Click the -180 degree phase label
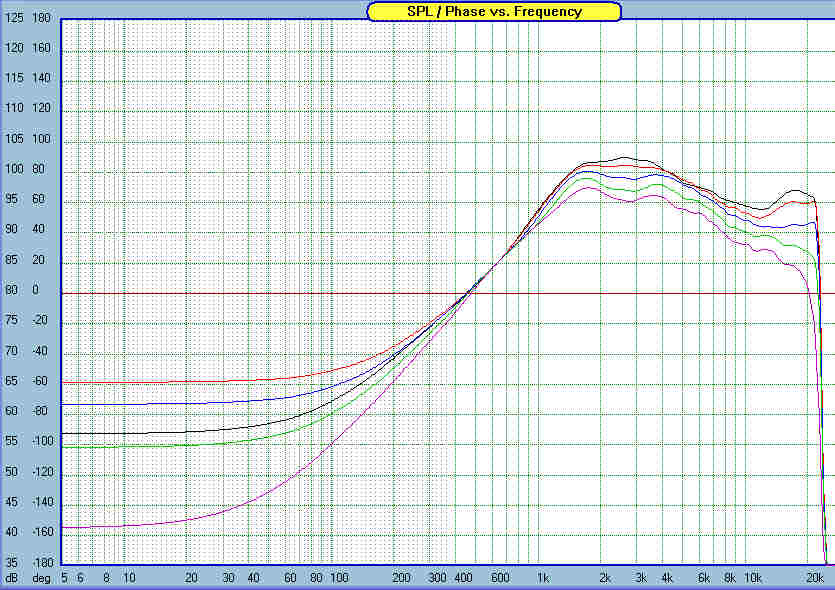 pos(43,562)
